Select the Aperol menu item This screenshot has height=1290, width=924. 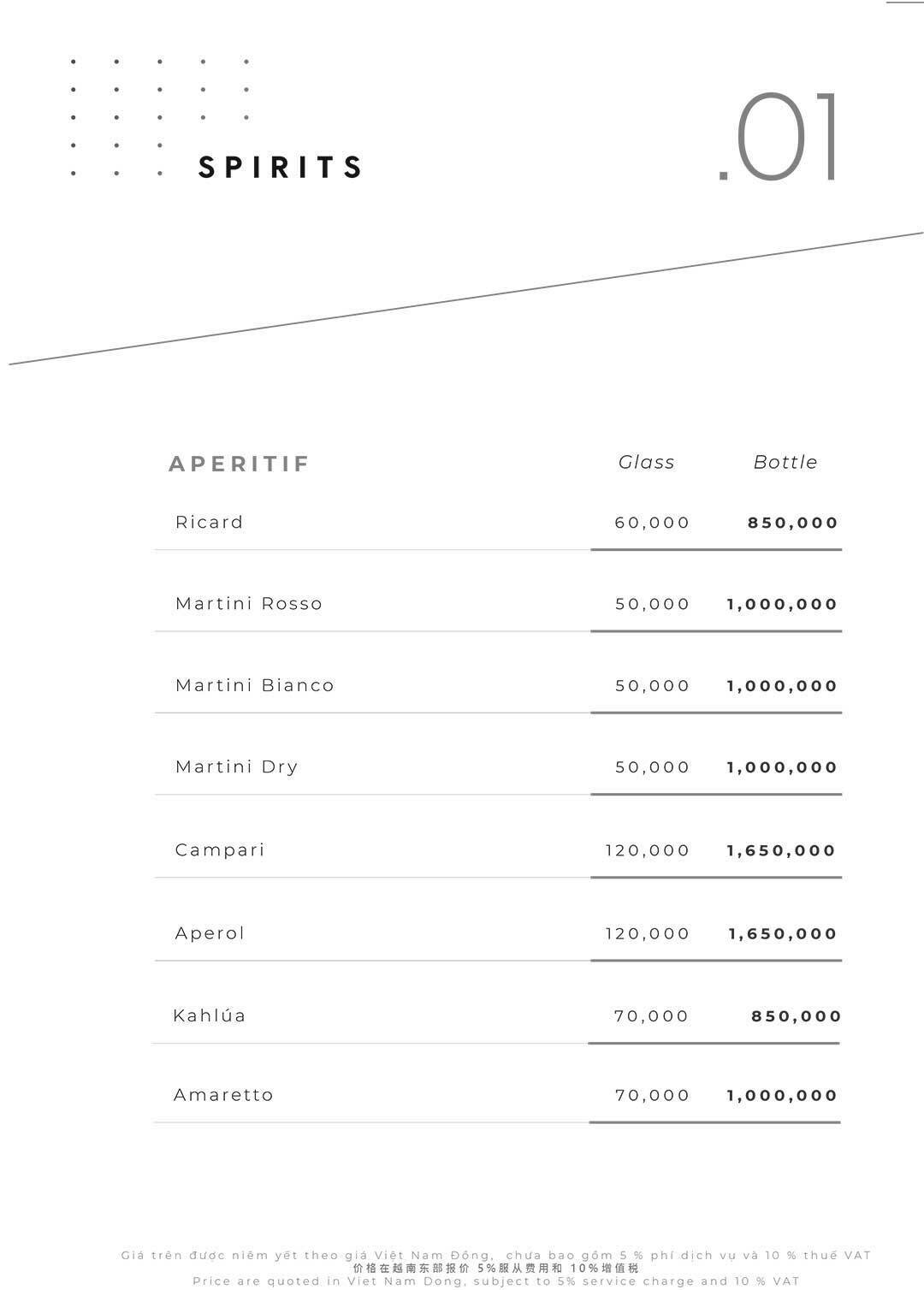pos(210,932)
